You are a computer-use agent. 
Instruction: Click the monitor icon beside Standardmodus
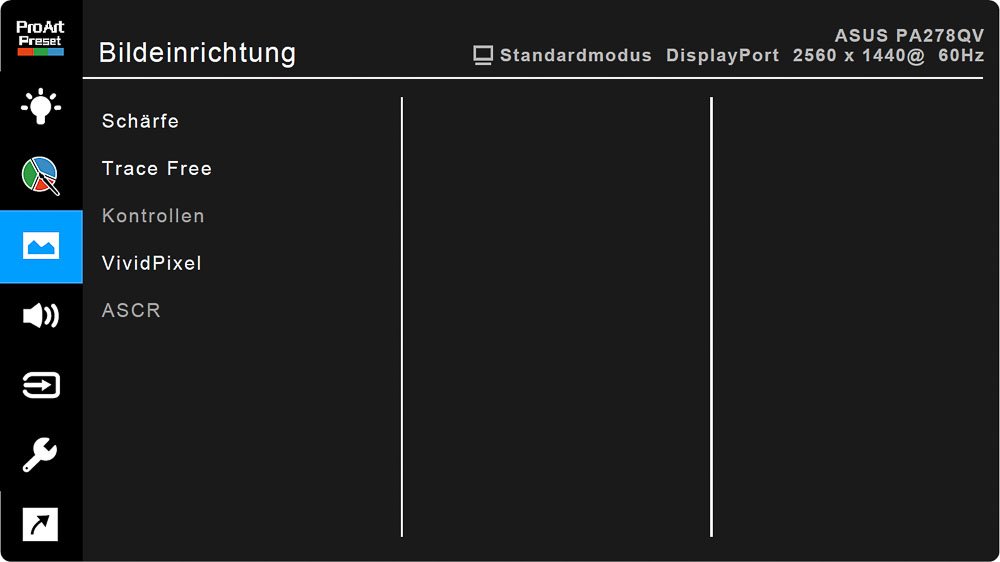(484, 55)
